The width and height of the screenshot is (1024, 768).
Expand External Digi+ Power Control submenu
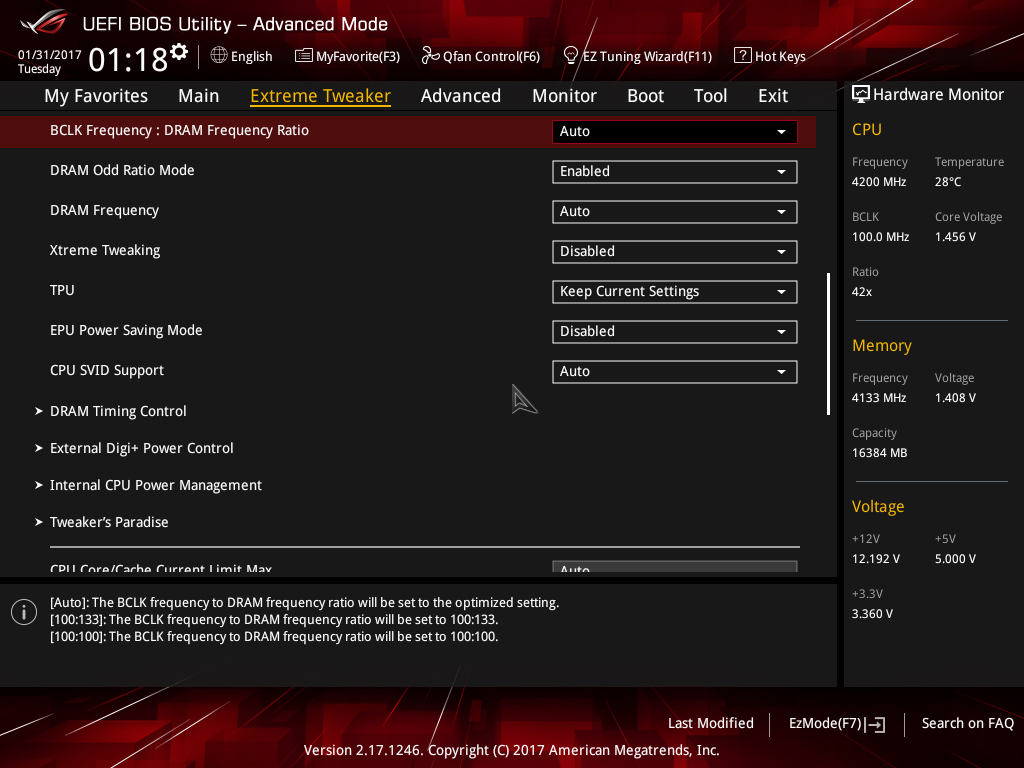tap(142, 448)
